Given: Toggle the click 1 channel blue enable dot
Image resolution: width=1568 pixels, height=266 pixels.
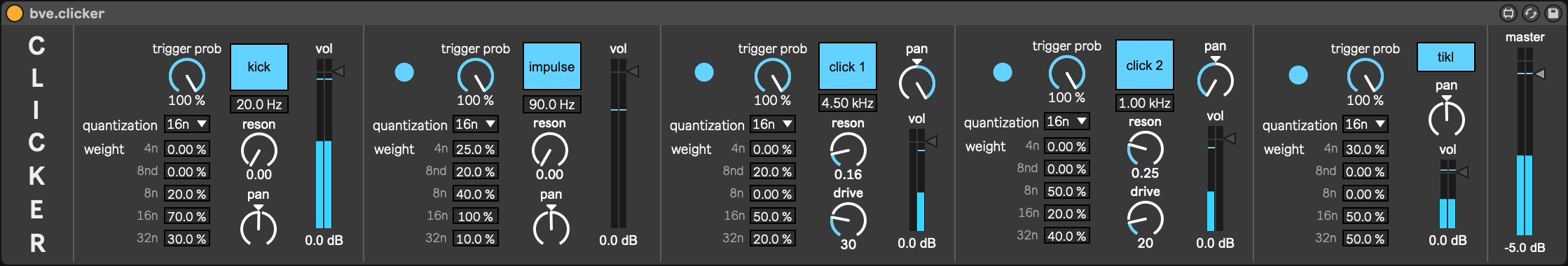Looking at the screenshot, I should pyautogui.click(x=704, y=72).
